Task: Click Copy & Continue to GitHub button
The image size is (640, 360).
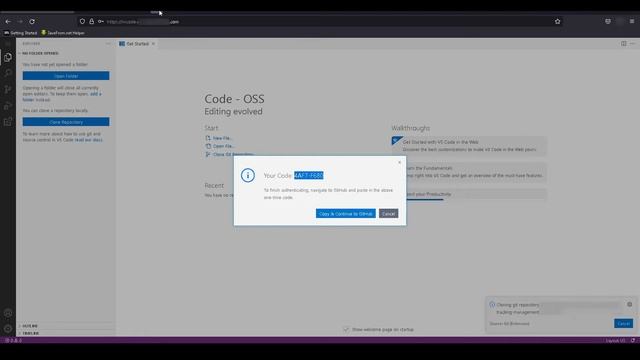Action: coord(346,213)
